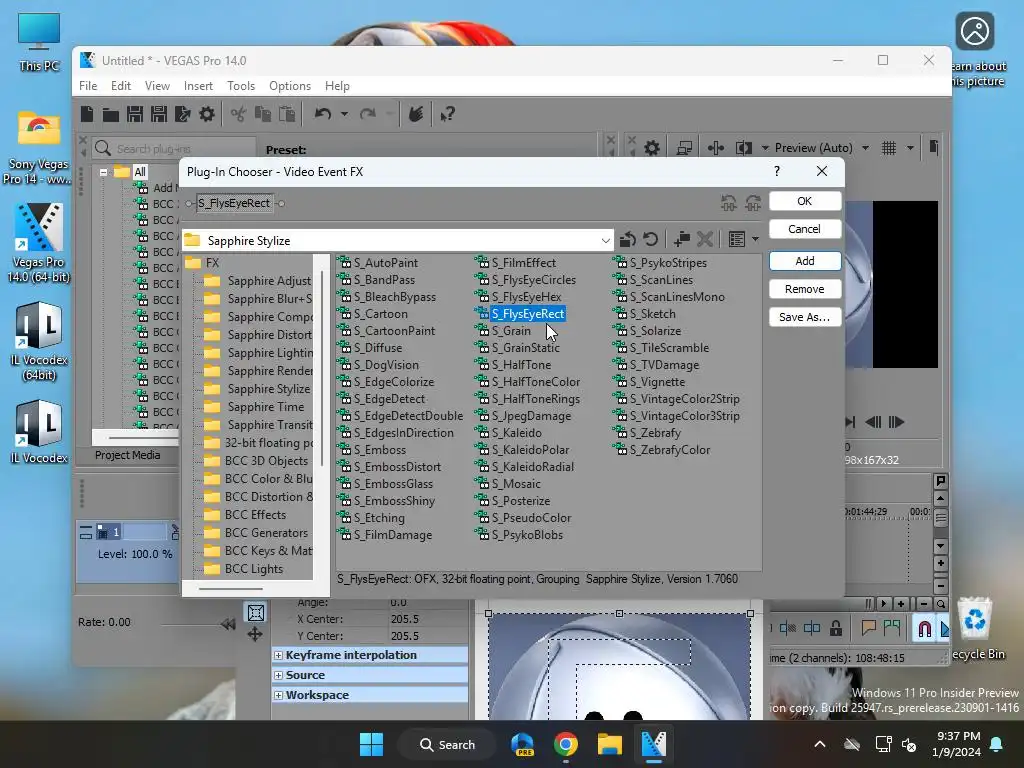1024x768 pixels.
Task: Collapse the All tree node
Action: pos(103,172)
